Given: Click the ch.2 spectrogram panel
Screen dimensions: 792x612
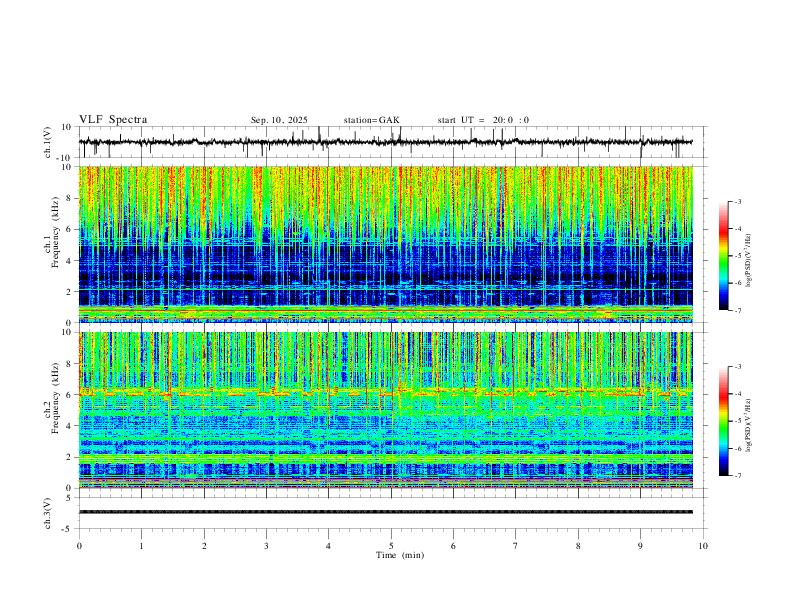Looking at the screenshot, I should coord(386,410).
